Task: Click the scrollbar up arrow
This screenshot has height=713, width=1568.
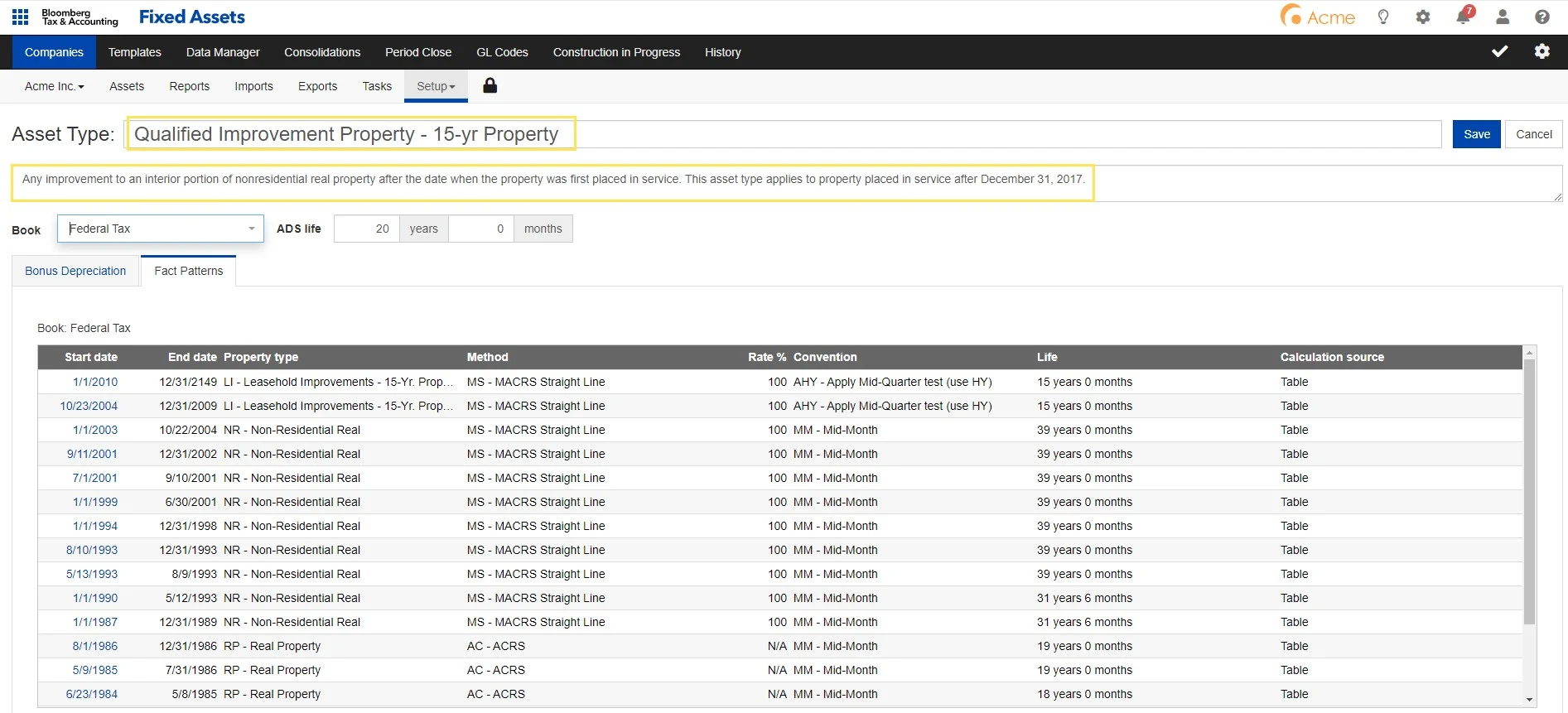Action: pos(1530,352)
